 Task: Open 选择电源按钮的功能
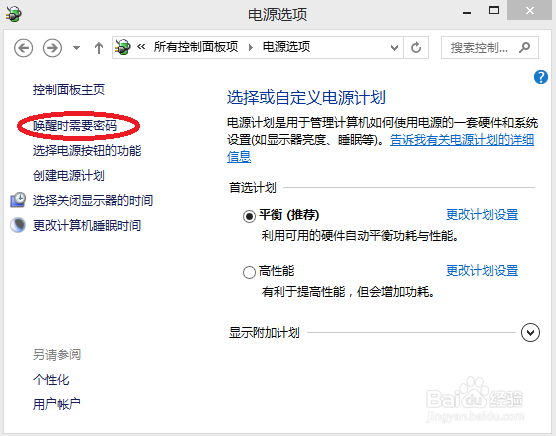pyautogui.click(x=87, y=150)
